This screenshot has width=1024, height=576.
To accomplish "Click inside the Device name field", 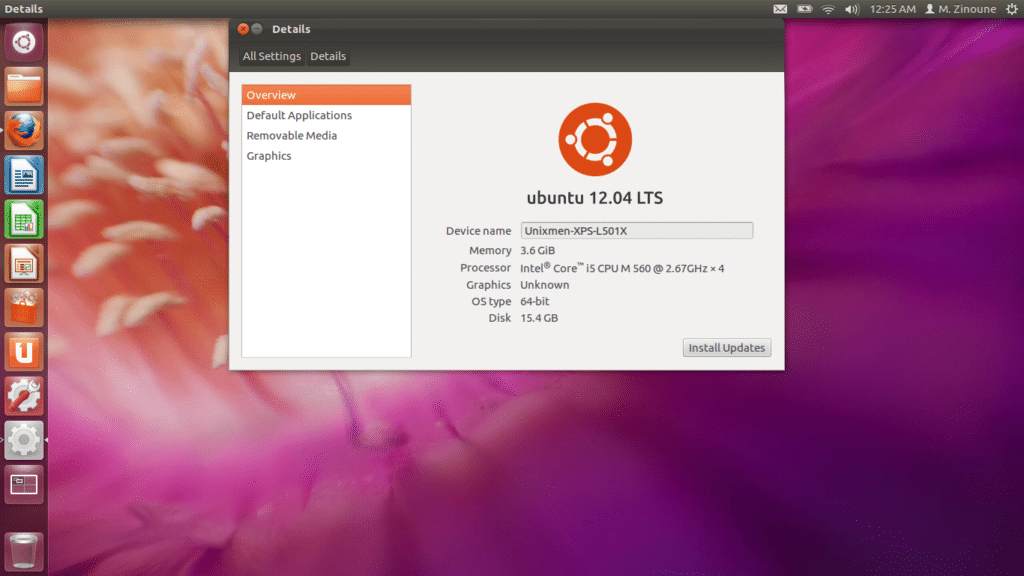I will [x=637, y=230].
